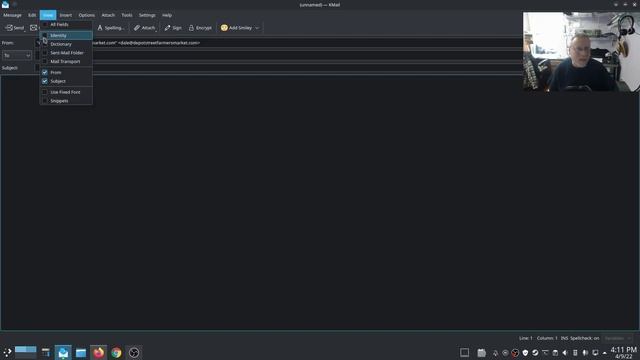The width and height of the screenshot is (640, 360).
Task: Click the virtual desktop pager
Action: pos(26,353)
